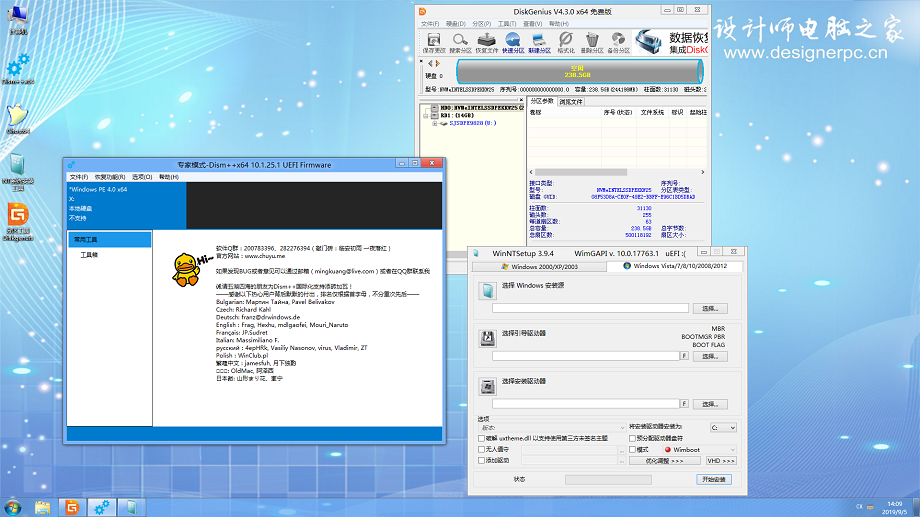Open DiskGenius Help (H) menu
Image resolution: width=920 pixels, height=517 pixels.
[559, 24]
